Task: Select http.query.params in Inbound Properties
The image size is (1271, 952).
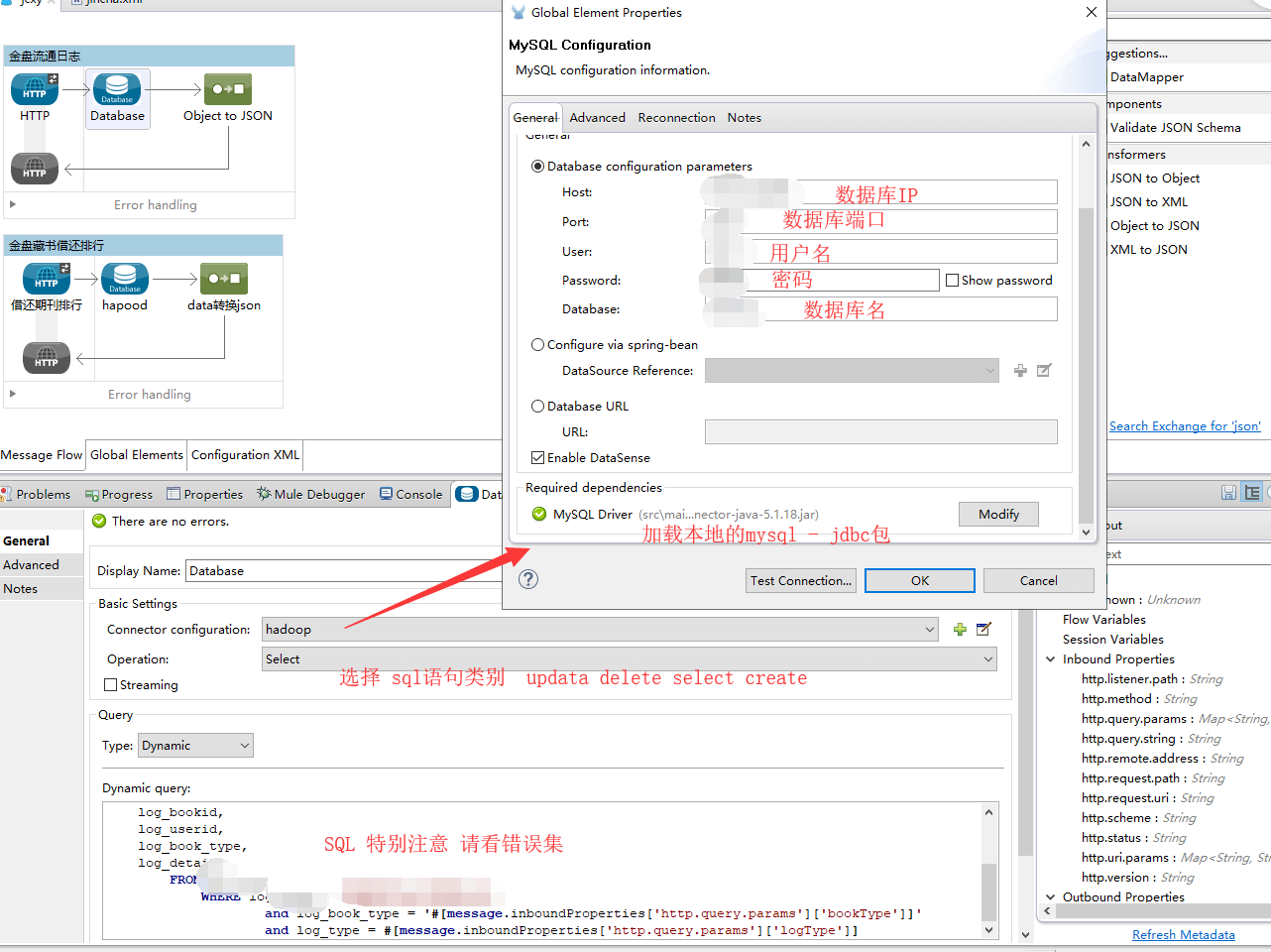Action: (x=1175, y=719)
